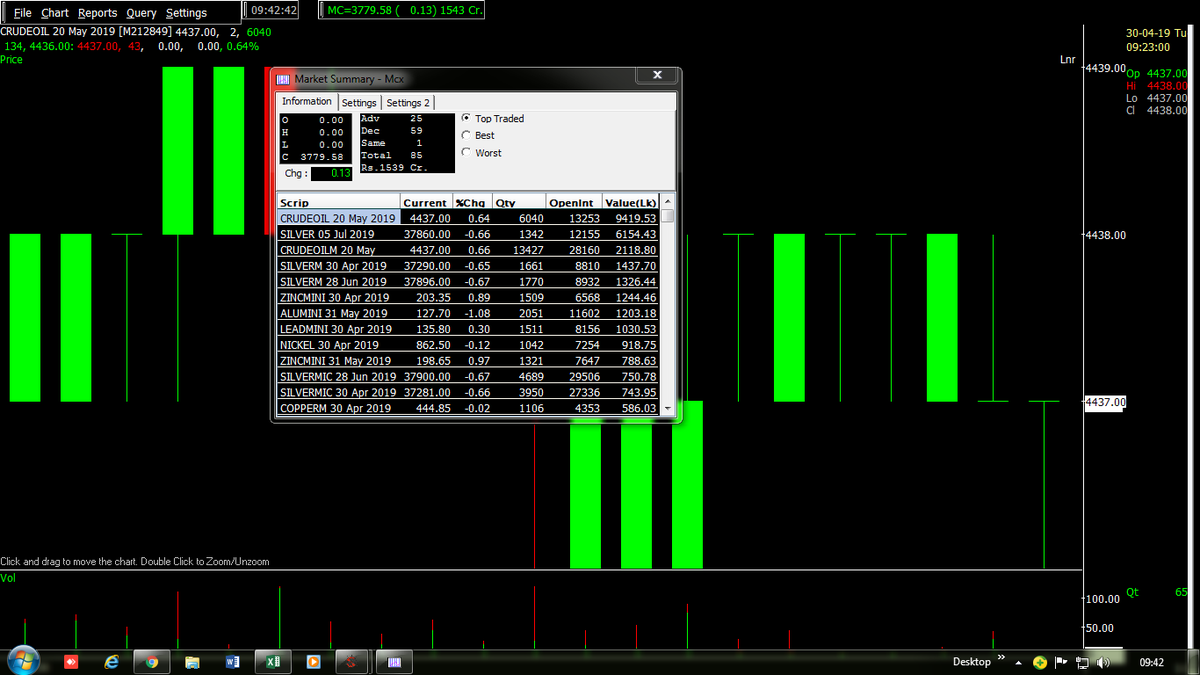Select the SILVERM 28 Jun 2019 row
Screen dimensions: 1200x675
coord(468,281)
